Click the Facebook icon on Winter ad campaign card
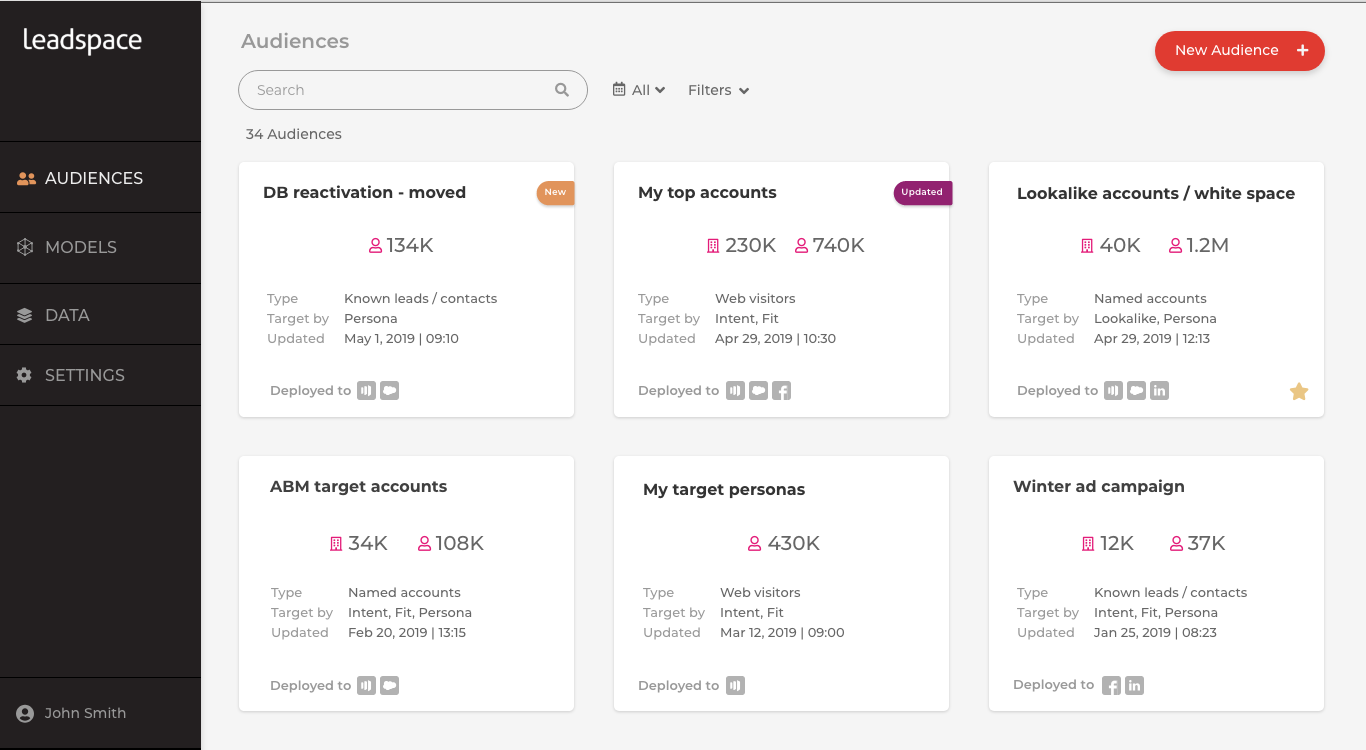 click(1111, 686)
